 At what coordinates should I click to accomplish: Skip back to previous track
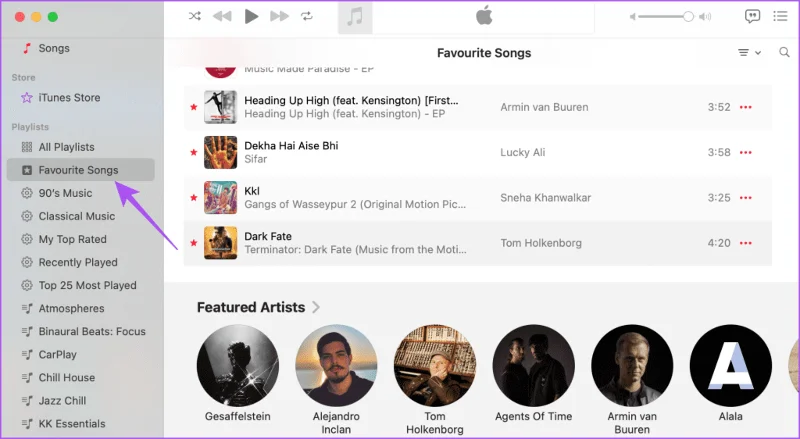click(x=222, y=16)
